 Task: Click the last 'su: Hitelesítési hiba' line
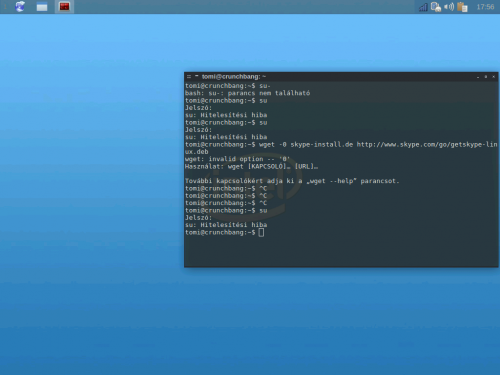(226, 225)
